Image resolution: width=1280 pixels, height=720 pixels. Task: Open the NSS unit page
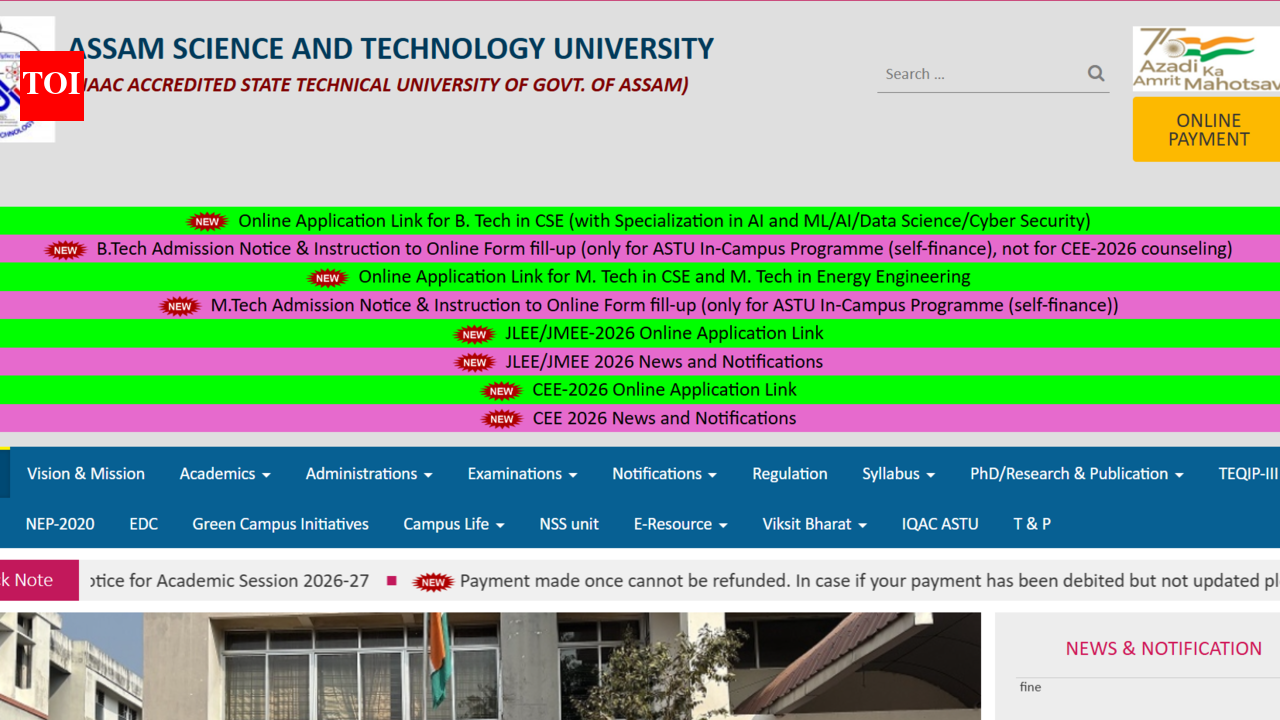[x=569, y=523]
